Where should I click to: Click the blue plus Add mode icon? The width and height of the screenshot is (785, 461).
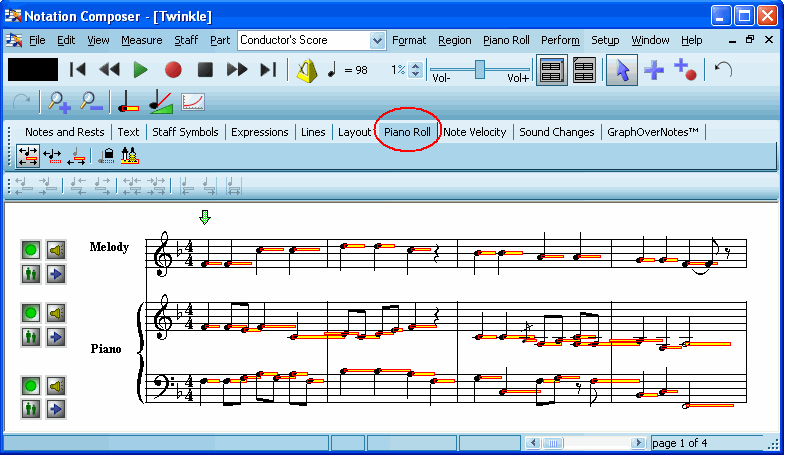(652, 70)
